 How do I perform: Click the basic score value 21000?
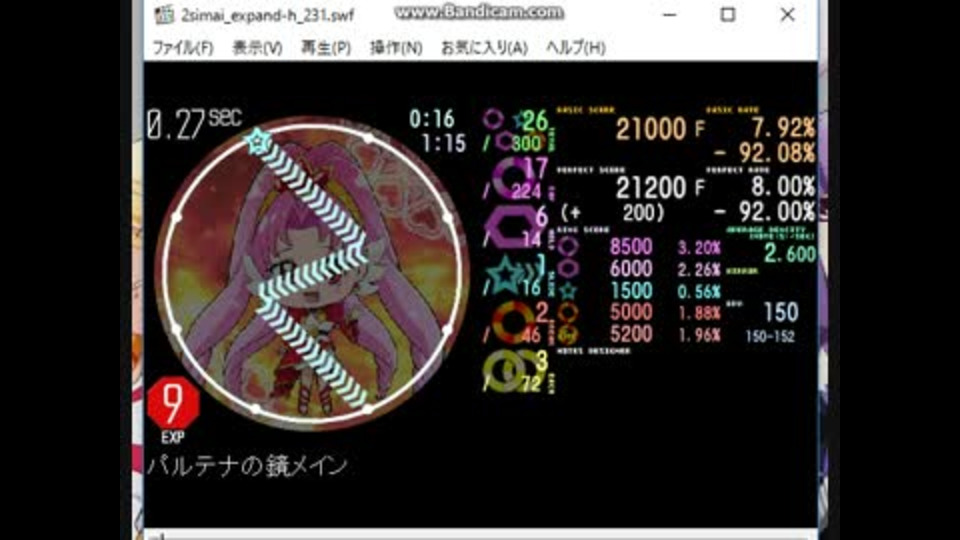(x=651, y=130)
